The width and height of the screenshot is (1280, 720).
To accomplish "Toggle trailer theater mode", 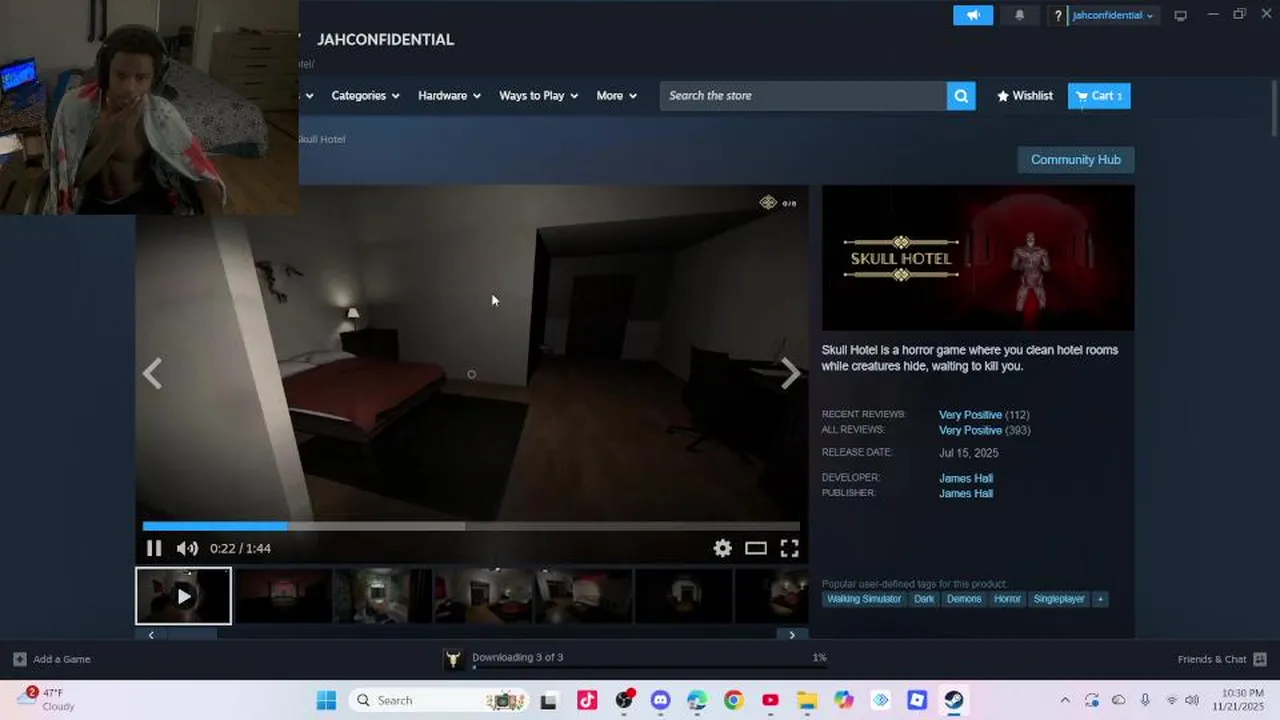I will coord(756,548).
